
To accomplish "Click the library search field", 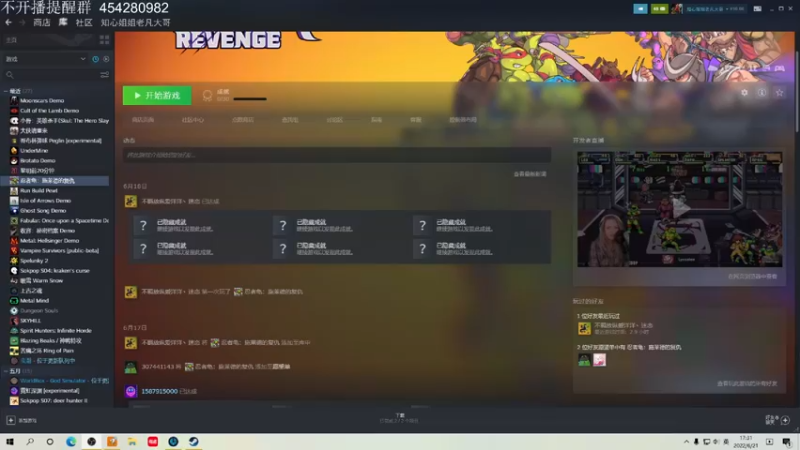I will (56, 75).
